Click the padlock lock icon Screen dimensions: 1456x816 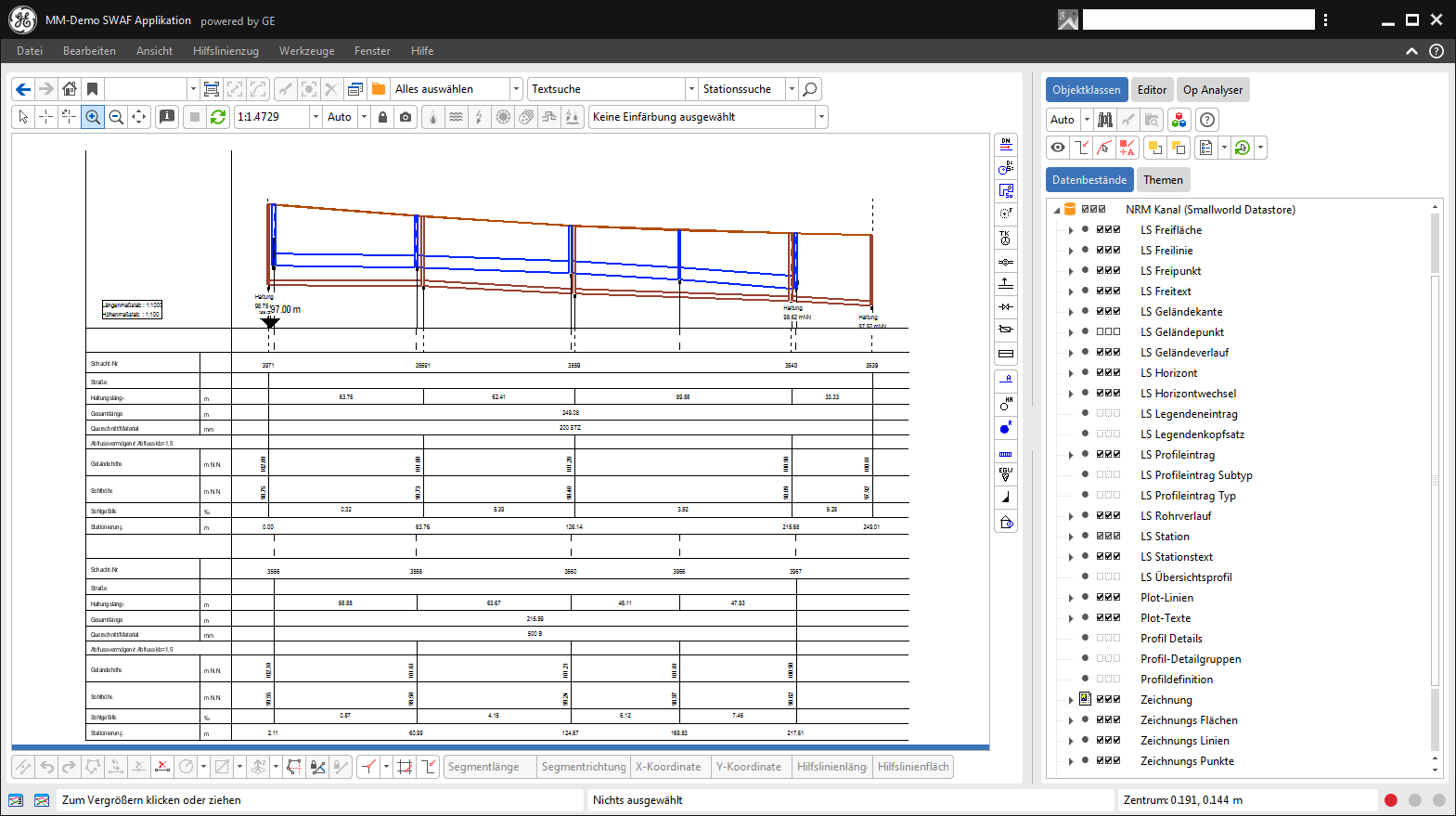coord(382,117)
